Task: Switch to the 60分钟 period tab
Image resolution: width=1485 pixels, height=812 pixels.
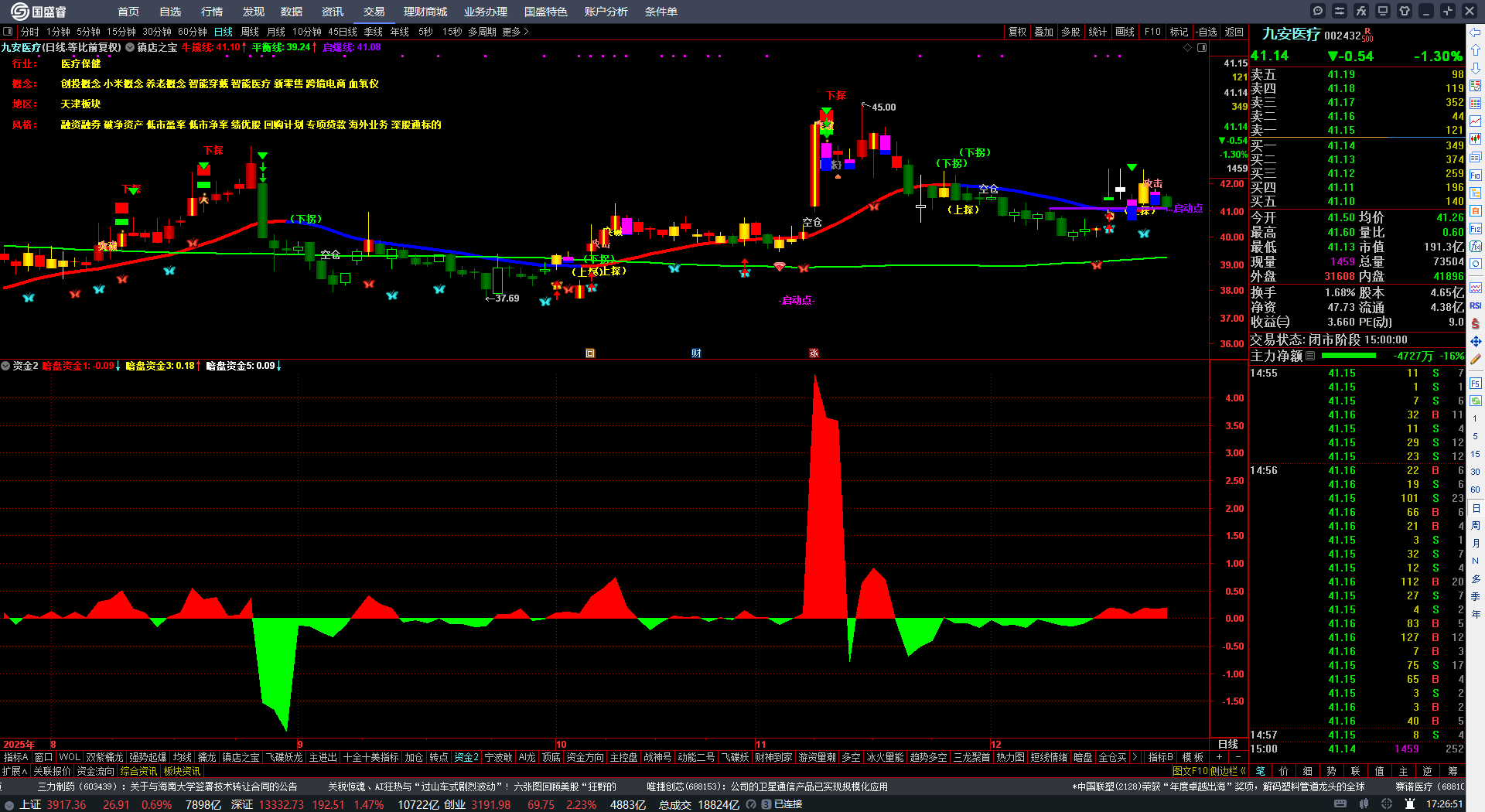Action: coord(192,32)
